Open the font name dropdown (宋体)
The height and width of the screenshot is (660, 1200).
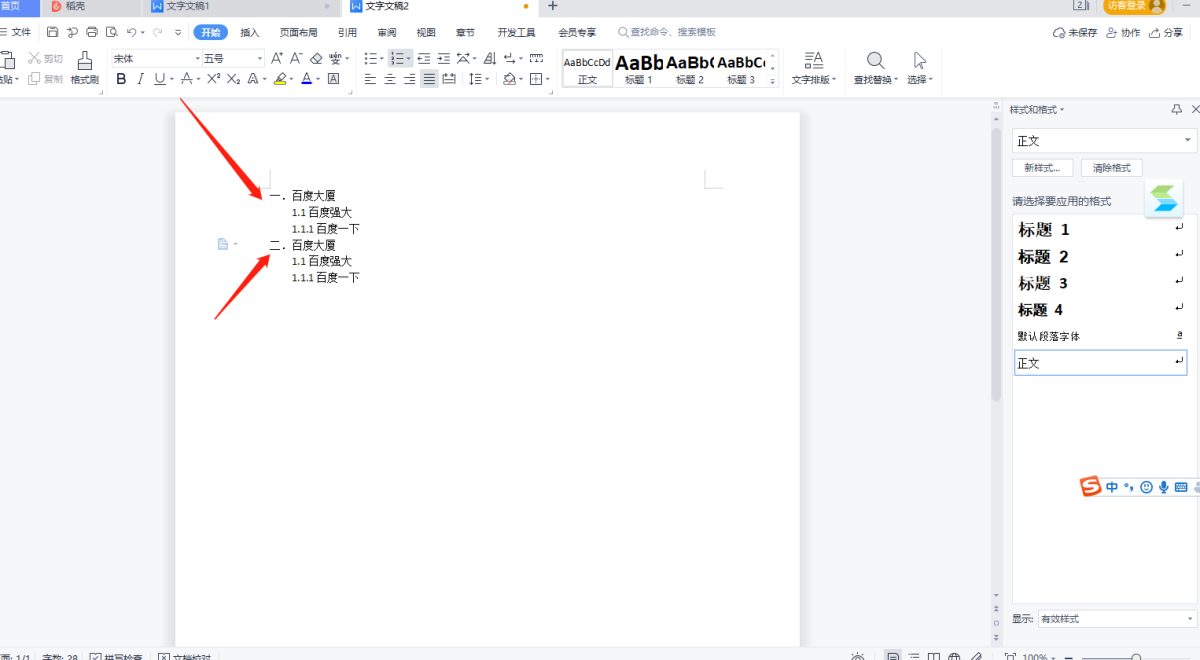(x=197, y=58)
